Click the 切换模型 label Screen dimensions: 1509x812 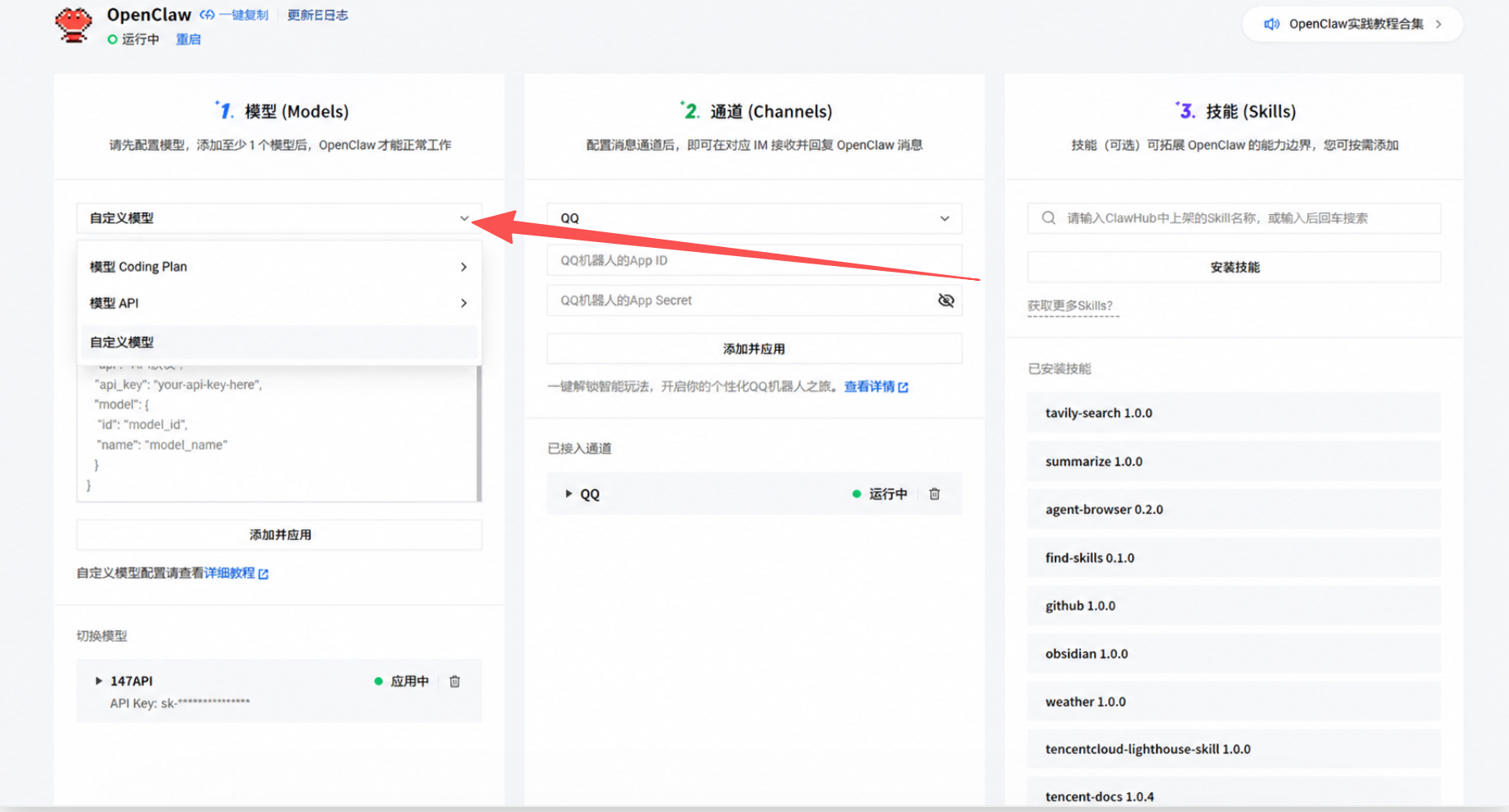pyautogui.click(x=101, y=636)
